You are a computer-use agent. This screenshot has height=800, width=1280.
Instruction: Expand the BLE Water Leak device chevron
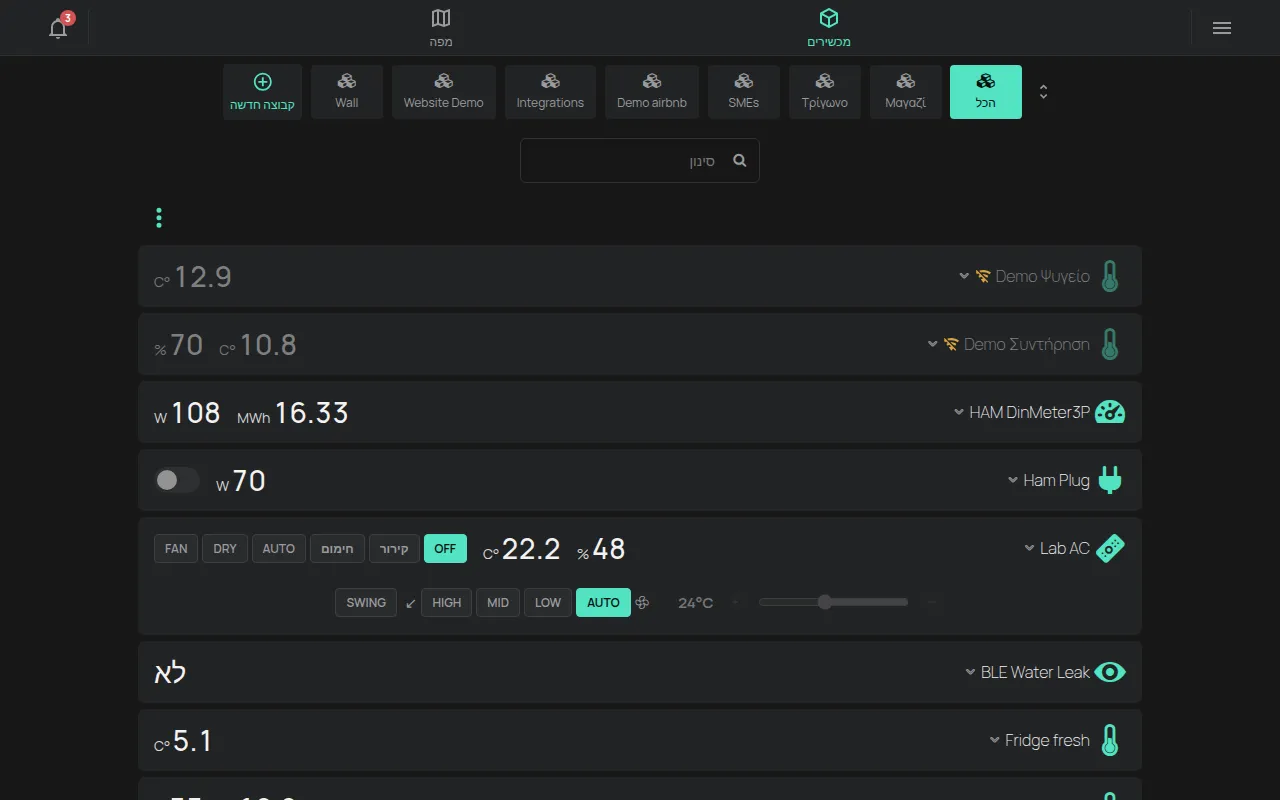[970, 672]
